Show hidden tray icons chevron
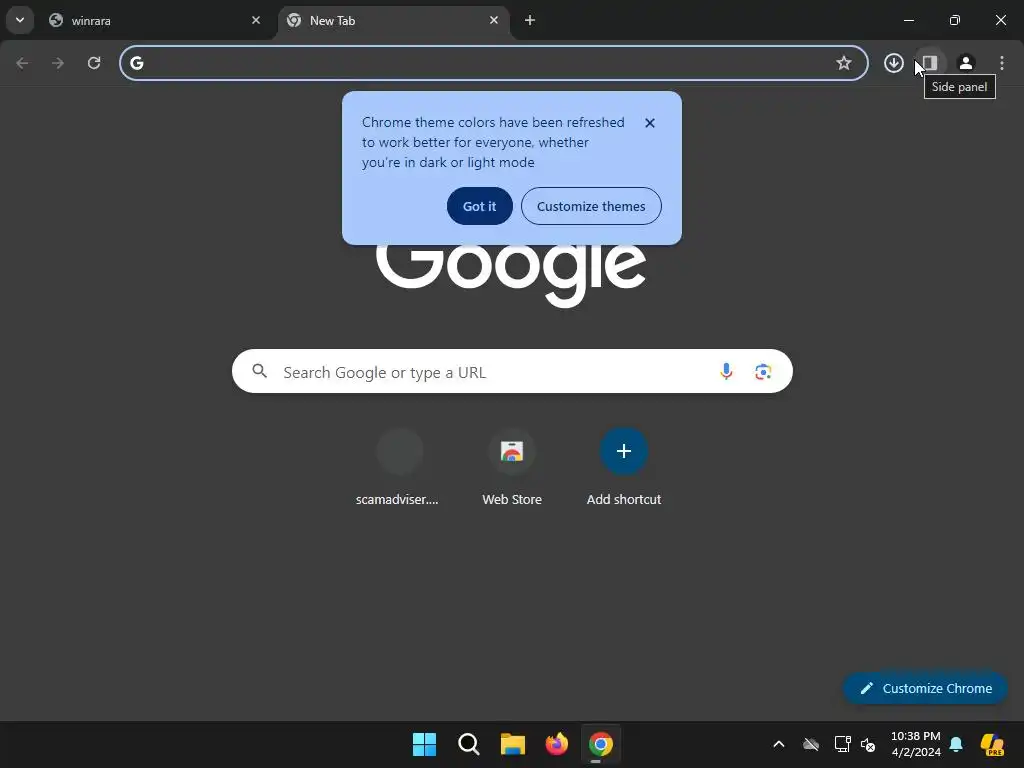The width and height of the screenshot is (1024, 768). click(778, 744)
